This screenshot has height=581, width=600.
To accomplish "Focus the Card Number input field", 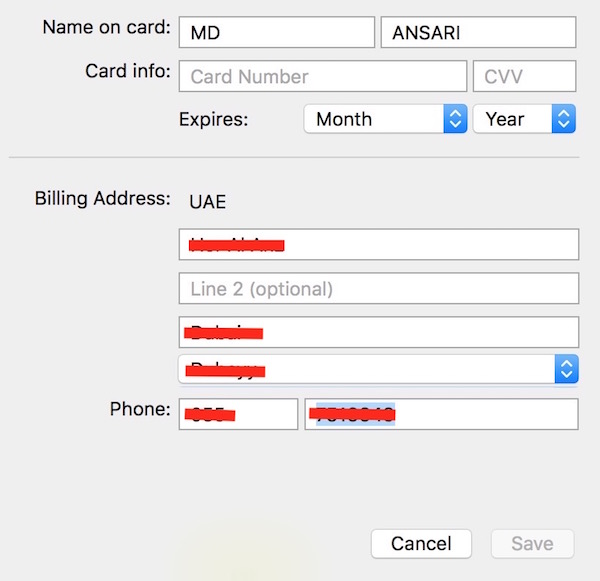I will [322, 76].
